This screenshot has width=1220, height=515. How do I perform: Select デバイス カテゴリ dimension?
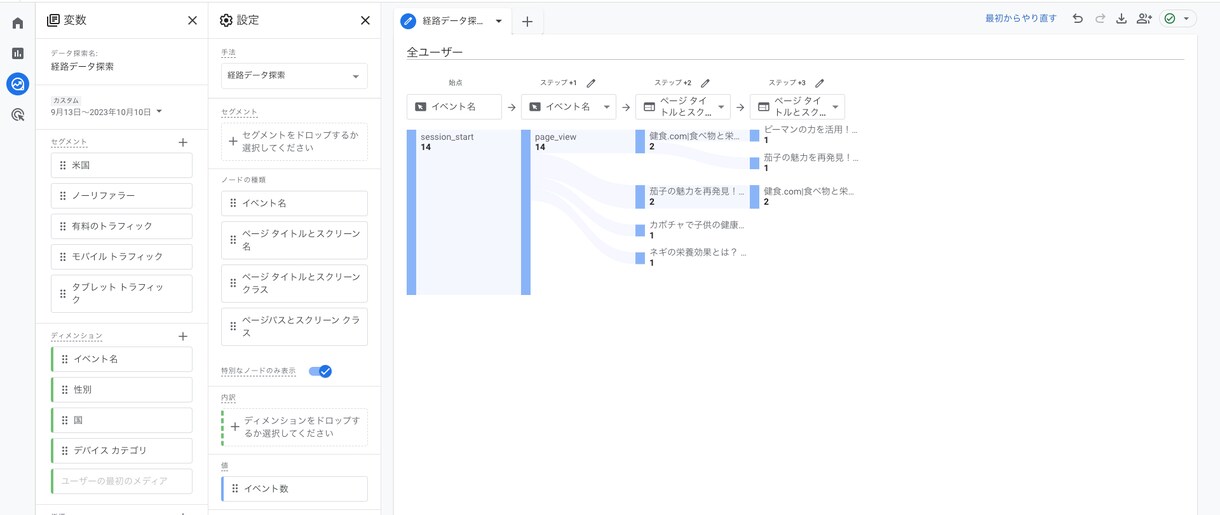tap(121, 450)
